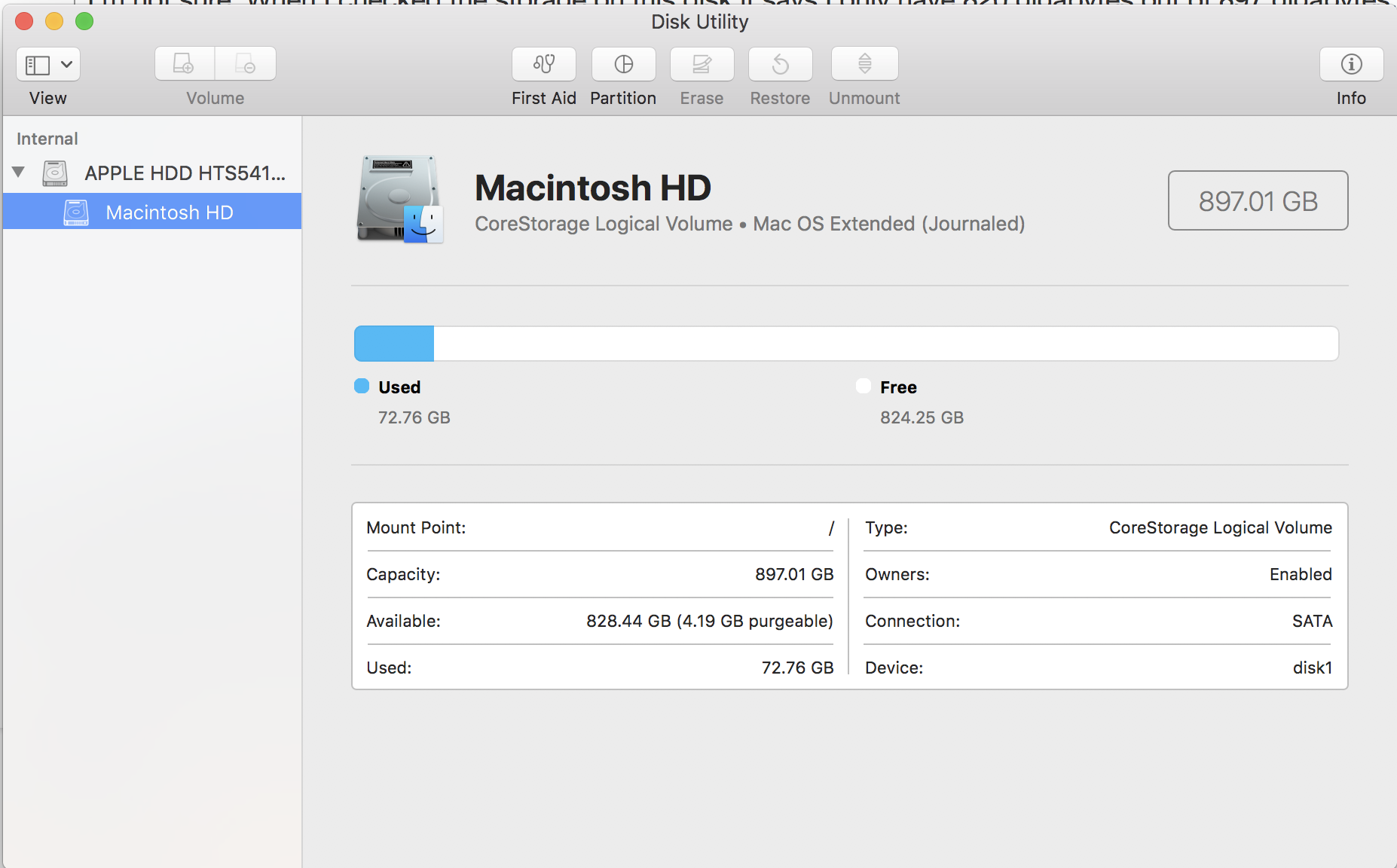The height and width of the screenshot is (868, 1397).
Task: Click the Internal sidebar section header
Action: click(x=47, y=139)
